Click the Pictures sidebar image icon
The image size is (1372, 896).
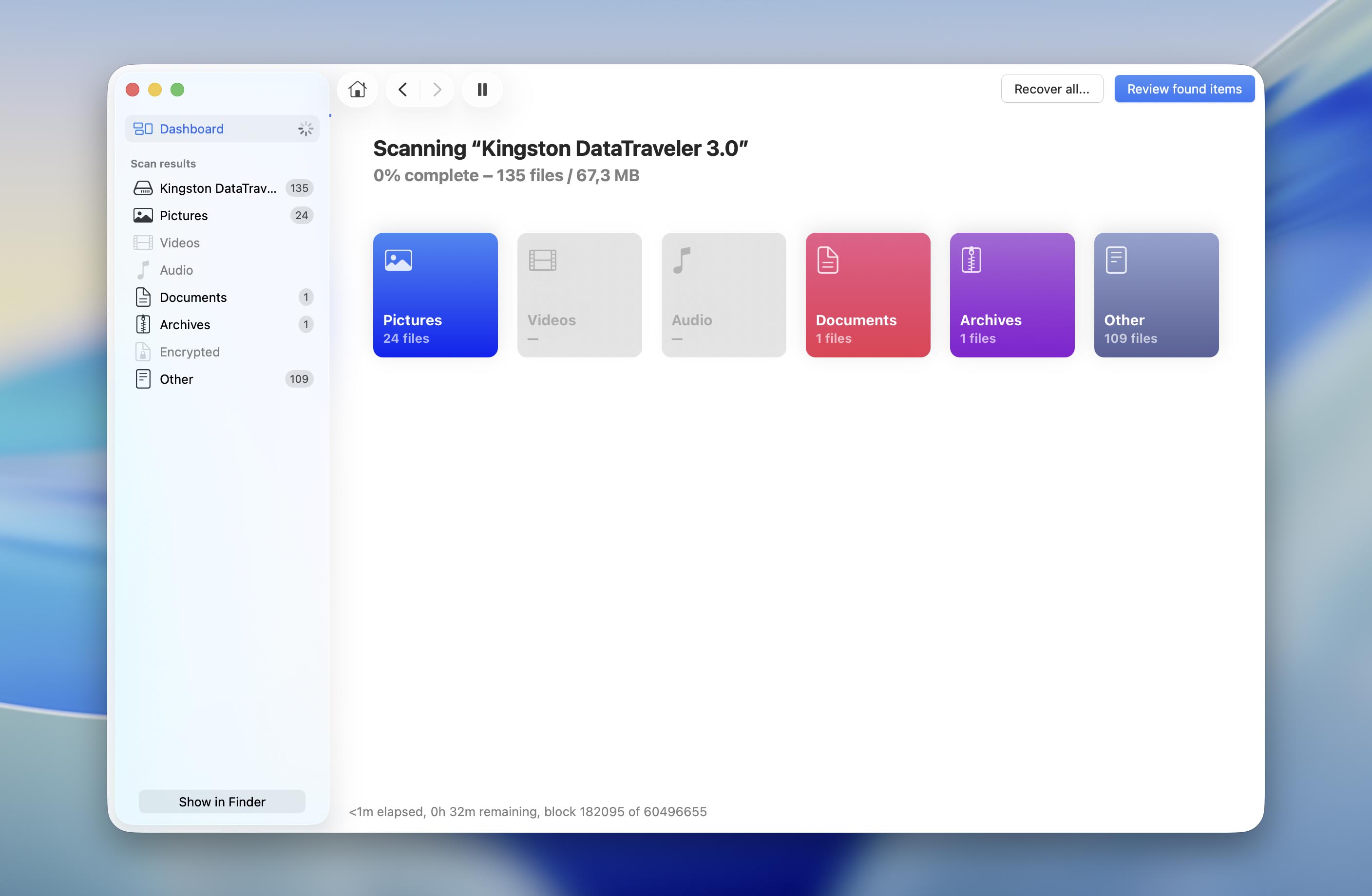click(143, 216)
